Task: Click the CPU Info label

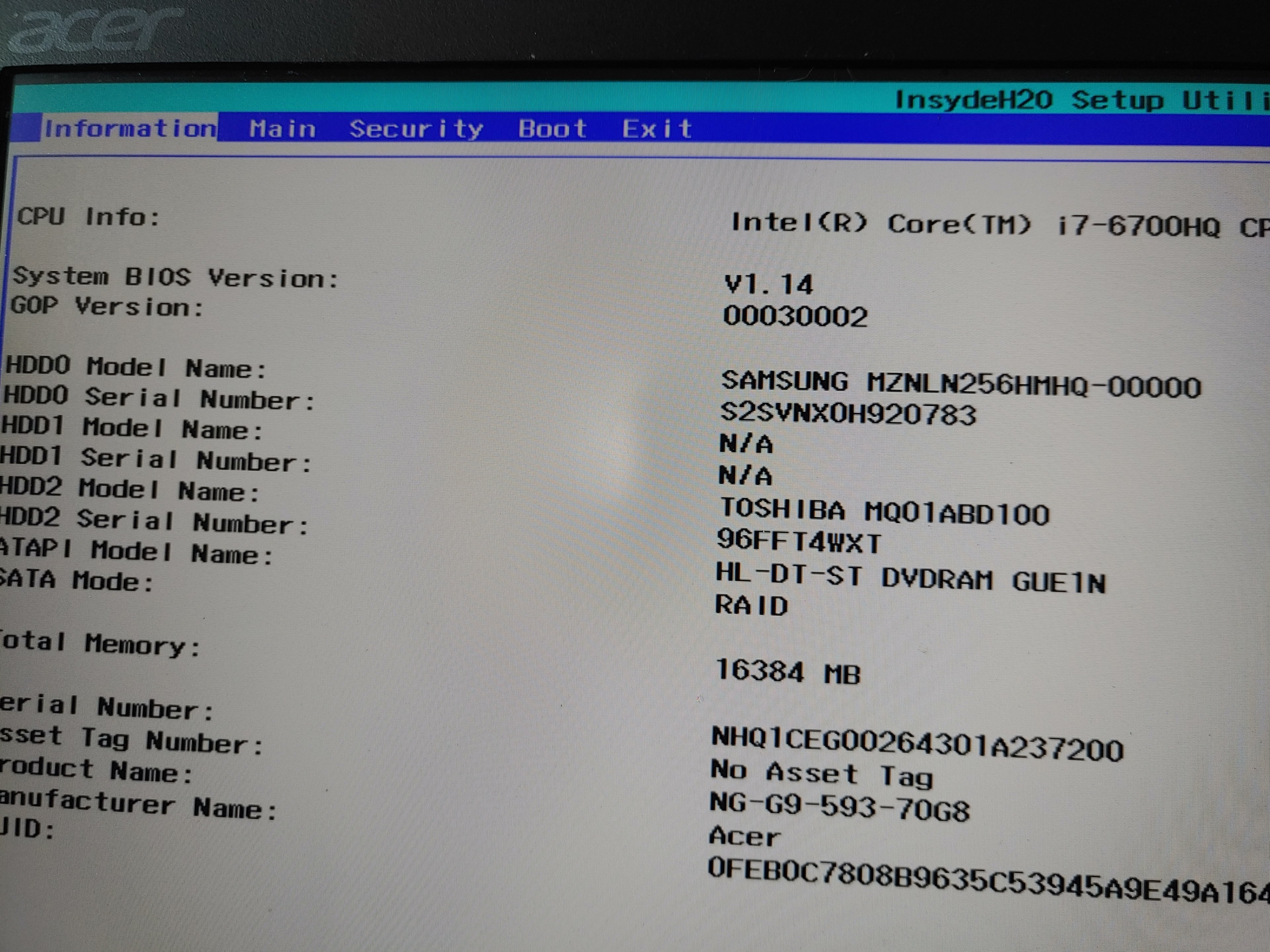Action: (x=88, y=217)
